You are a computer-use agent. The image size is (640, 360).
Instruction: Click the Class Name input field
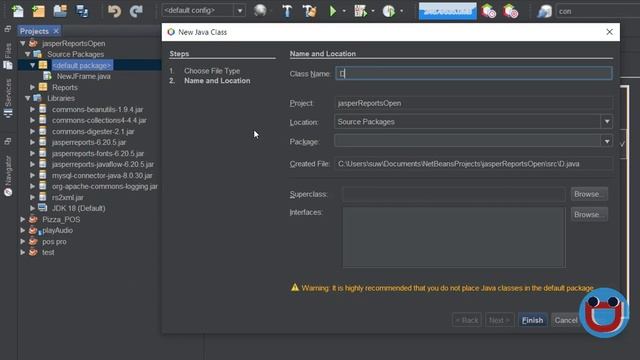pos(474,73)
